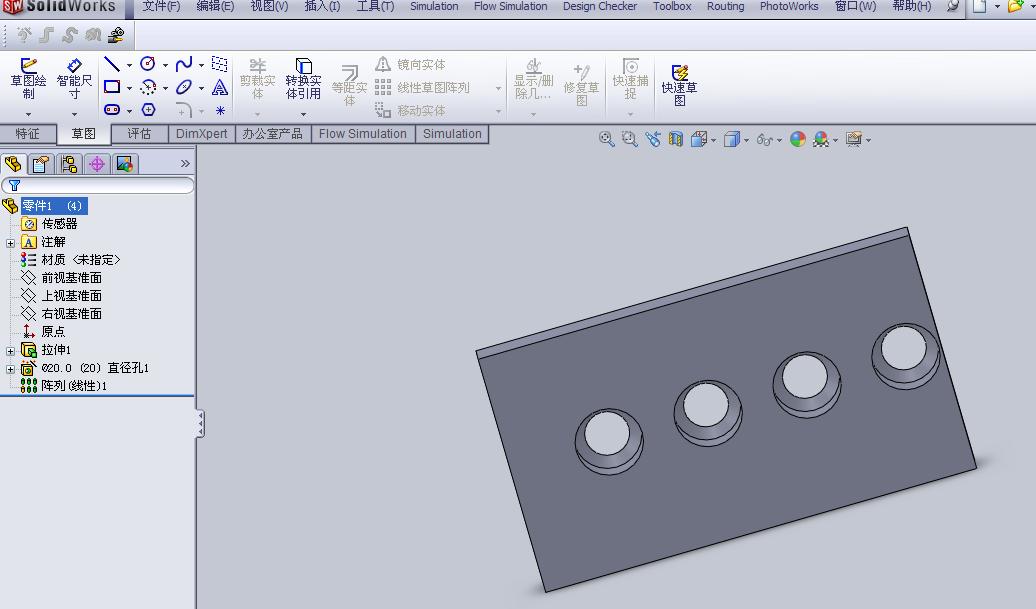Click the Zoom to Fit icon
Screen dimensions: 1036x609
pos(606,139)
